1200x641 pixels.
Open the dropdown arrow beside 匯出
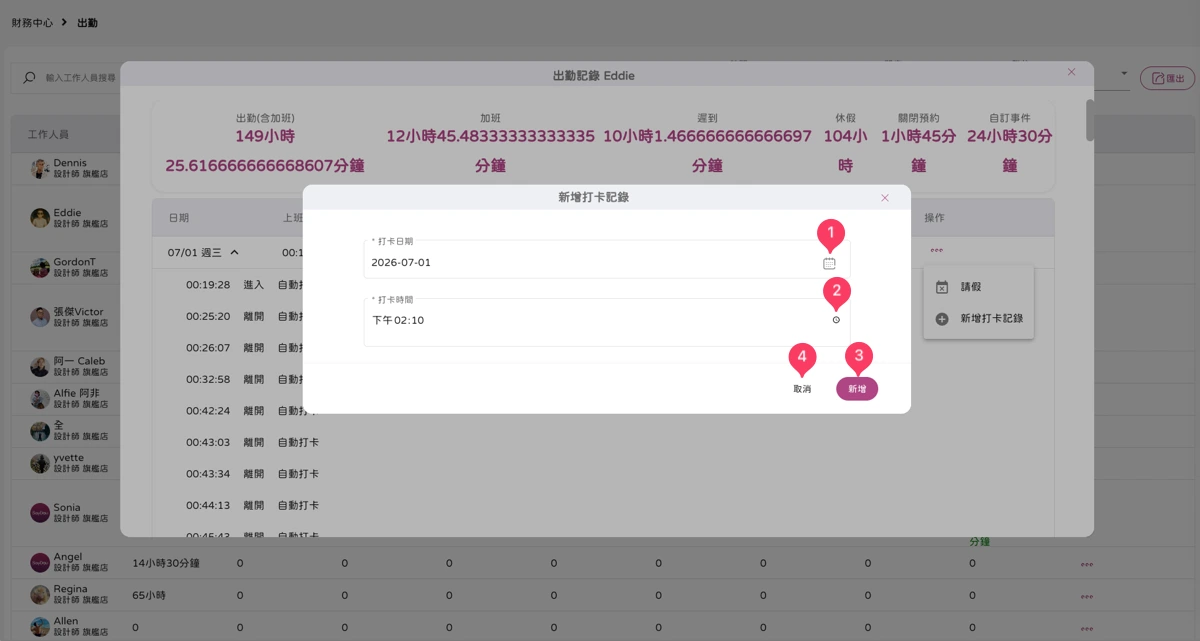[x=1123, y=74]
